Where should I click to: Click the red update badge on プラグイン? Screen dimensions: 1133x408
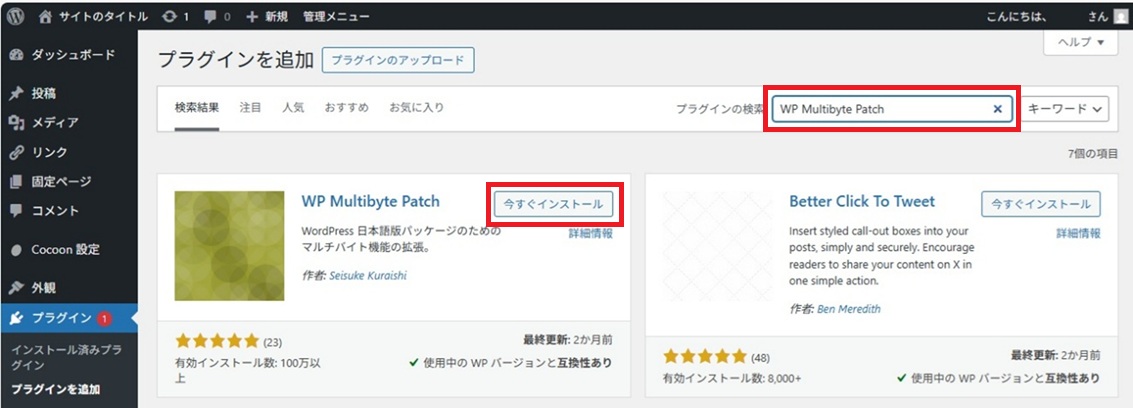(x=104, y=318)
